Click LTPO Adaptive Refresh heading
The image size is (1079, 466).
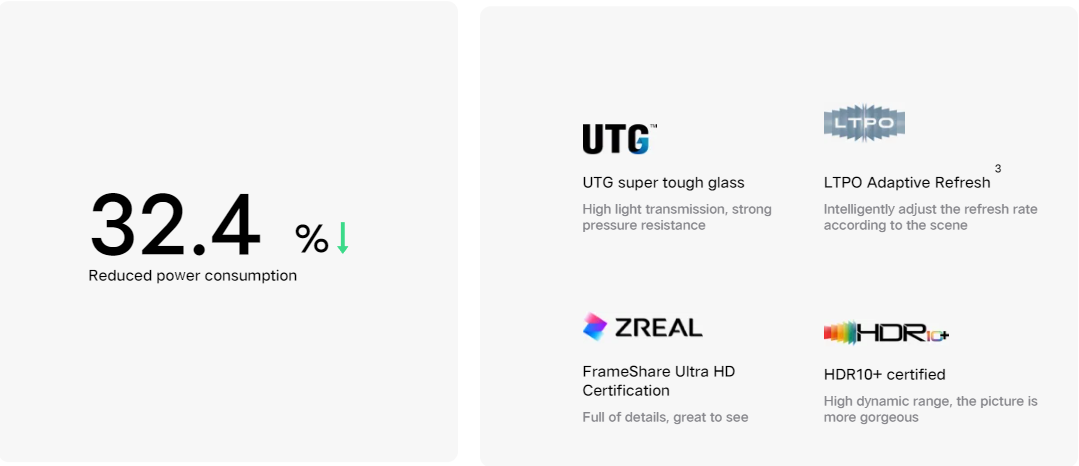pos(907,183)
